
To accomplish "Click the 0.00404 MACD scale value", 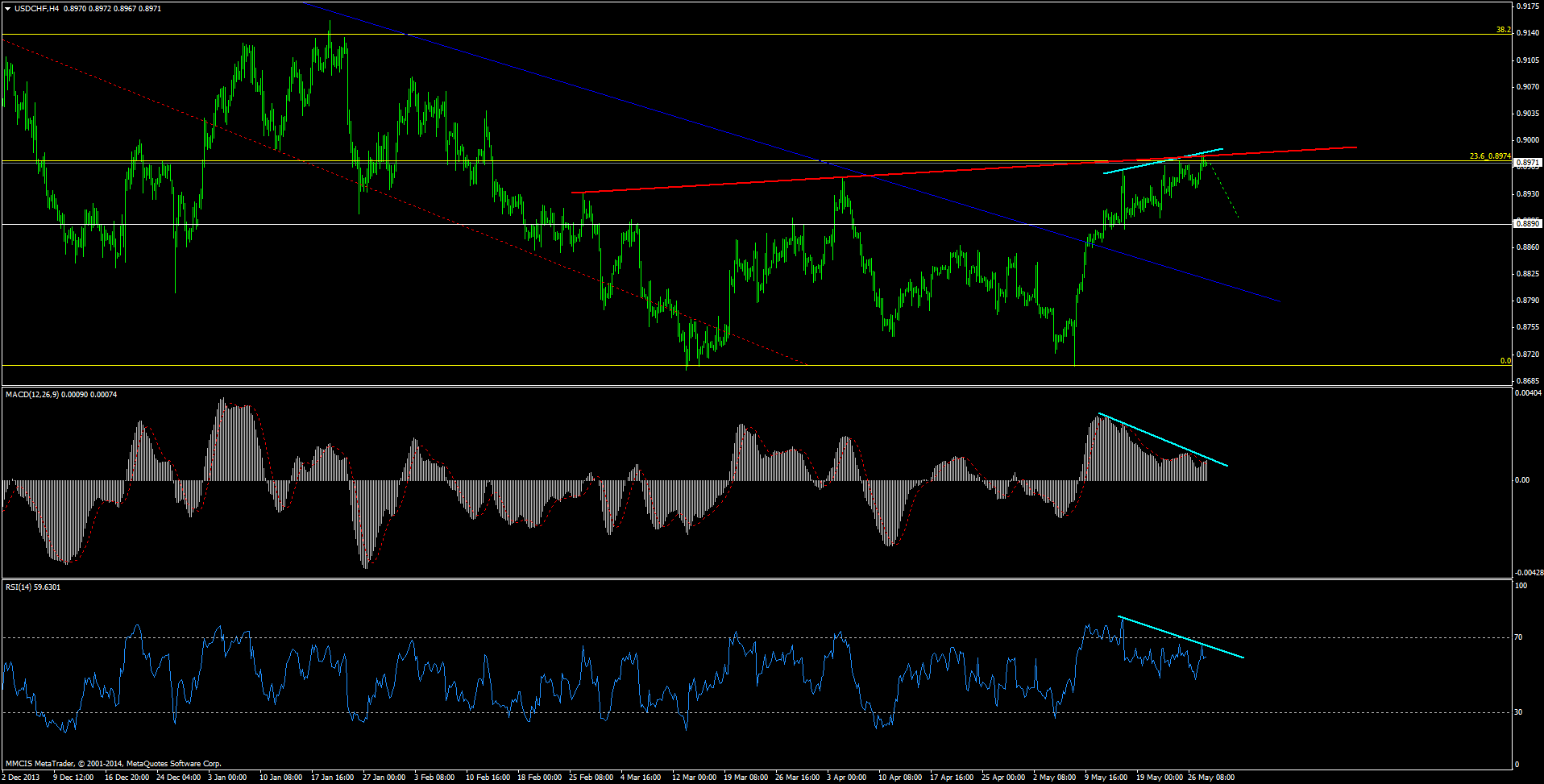I will pyautogui.click(x=1529, y=393).
